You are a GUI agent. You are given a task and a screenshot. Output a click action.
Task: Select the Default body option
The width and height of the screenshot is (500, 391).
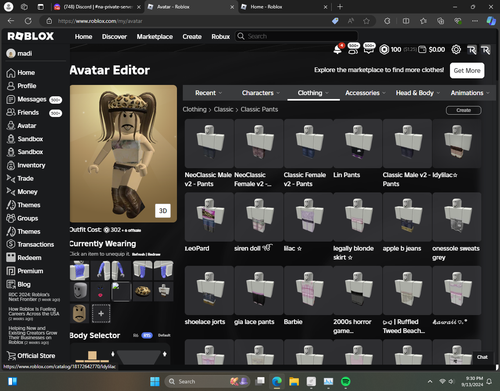pos(164,335)
